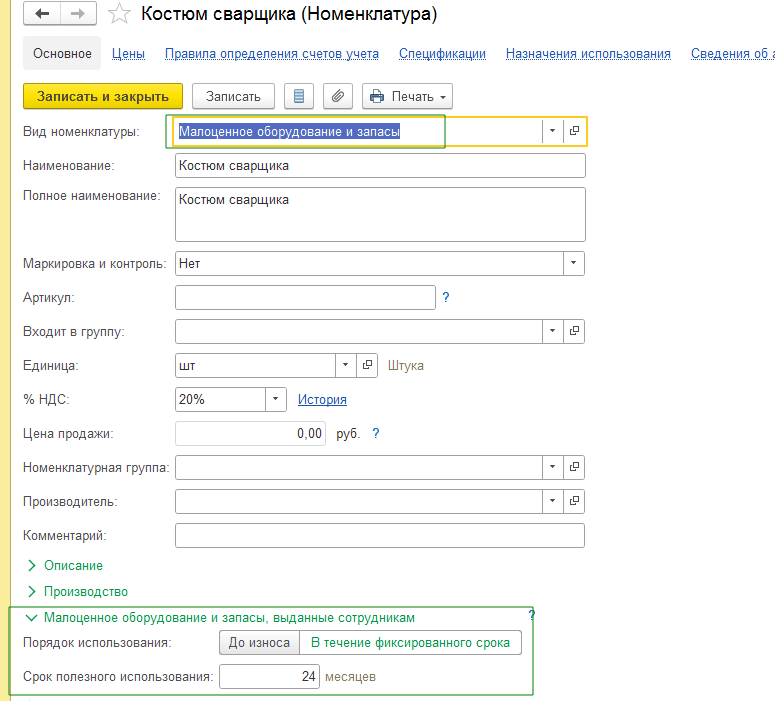Show help for Малоценное оборудование section

coord(531,615)
